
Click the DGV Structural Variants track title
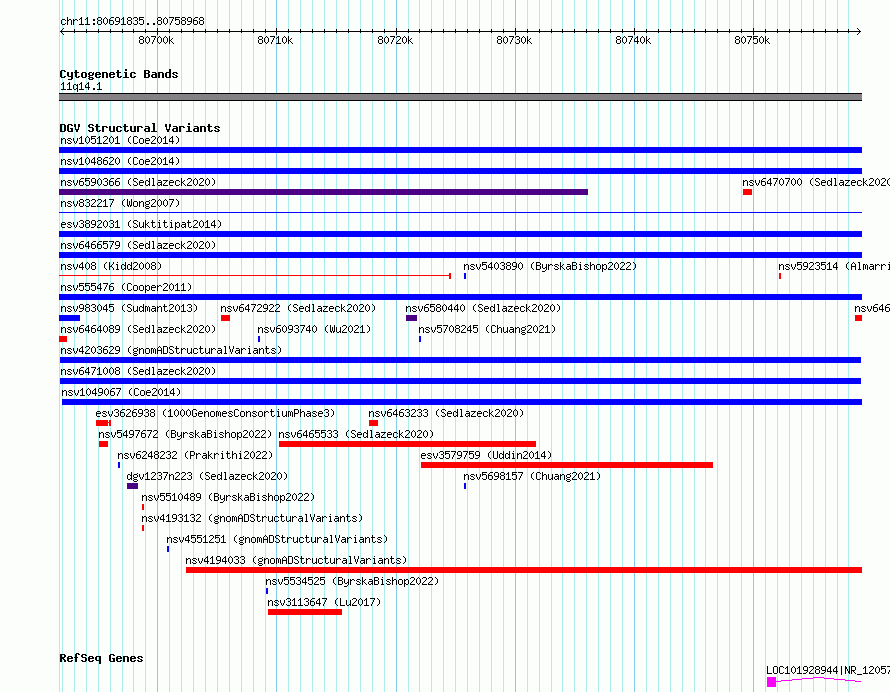140,128
